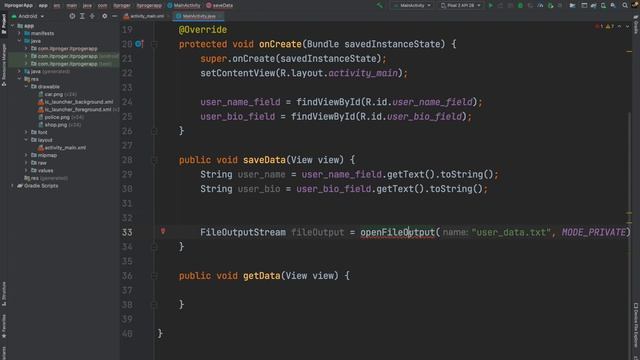Go to the previous highlighted error arrow

point(619,26)
